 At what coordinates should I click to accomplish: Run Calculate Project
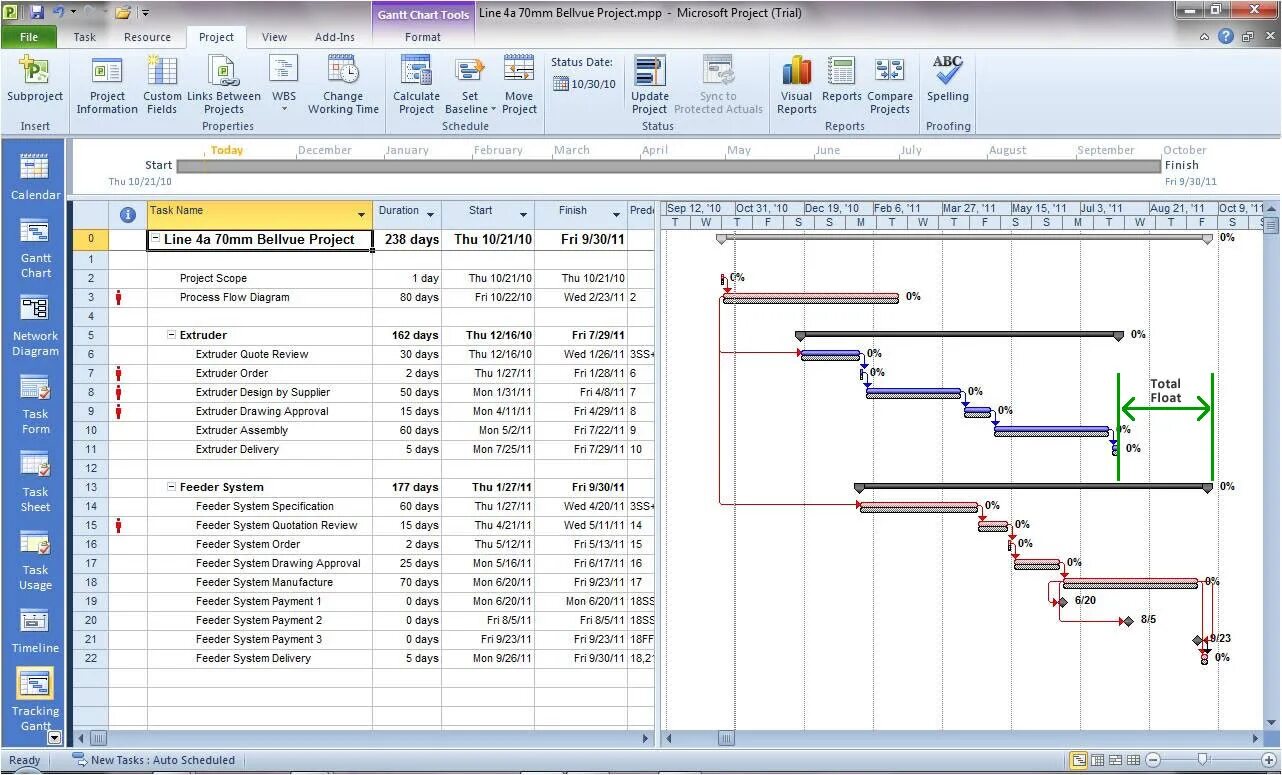(416, 86)
